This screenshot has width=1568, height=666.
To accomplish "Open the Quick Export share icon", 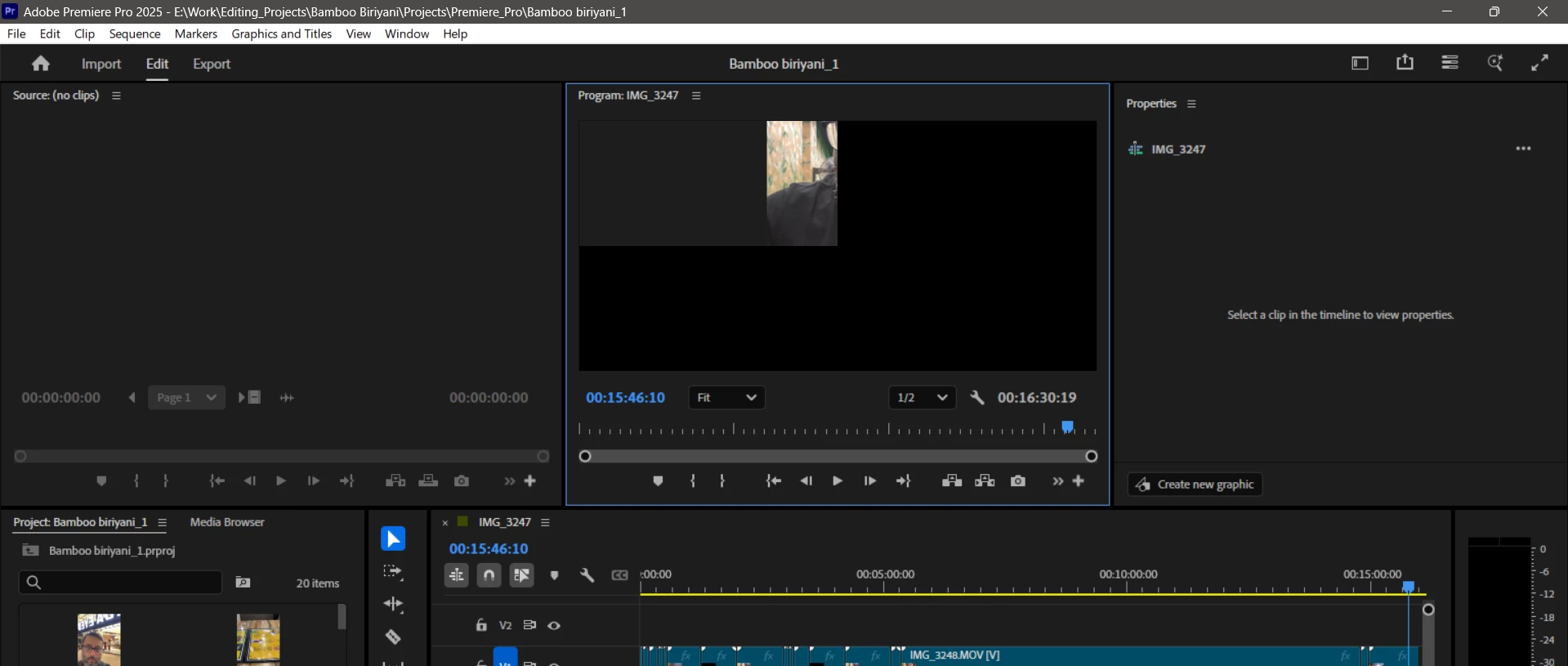I will (x=1405, y=63).
